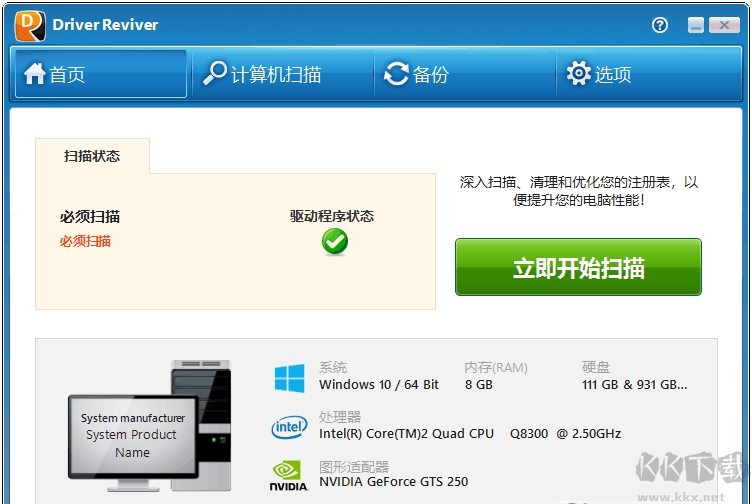Open the 计算机扫描 tab

point(283,74)
